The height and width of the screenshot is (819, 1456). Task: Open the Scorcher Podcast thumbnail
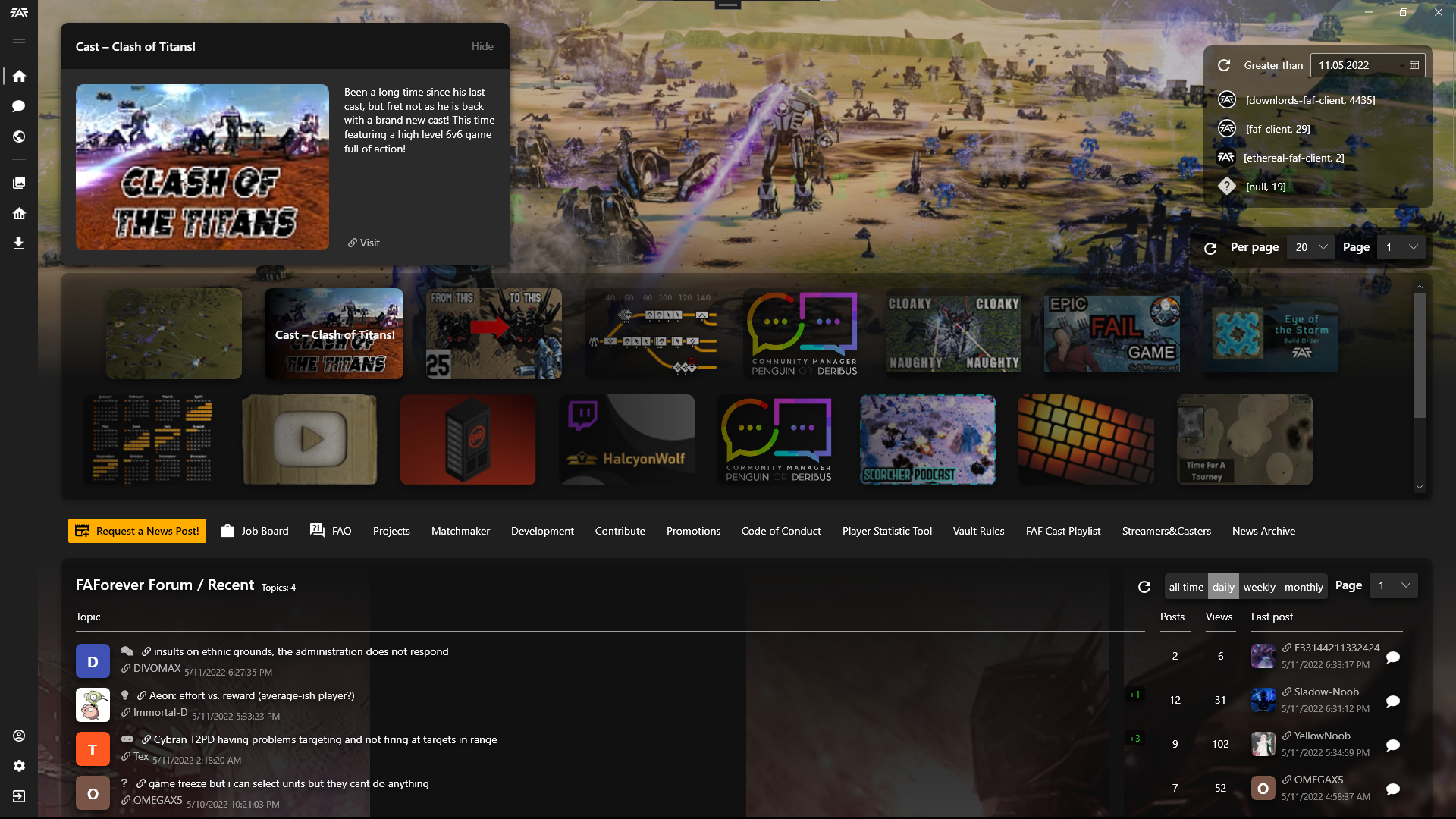coord(927,439)
